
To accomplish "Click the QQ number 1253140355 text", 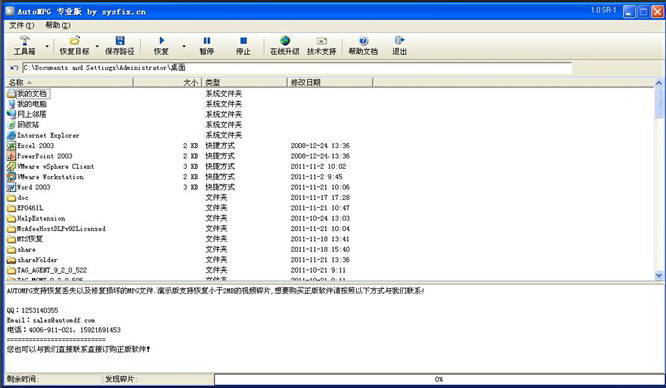I will 40,310.
